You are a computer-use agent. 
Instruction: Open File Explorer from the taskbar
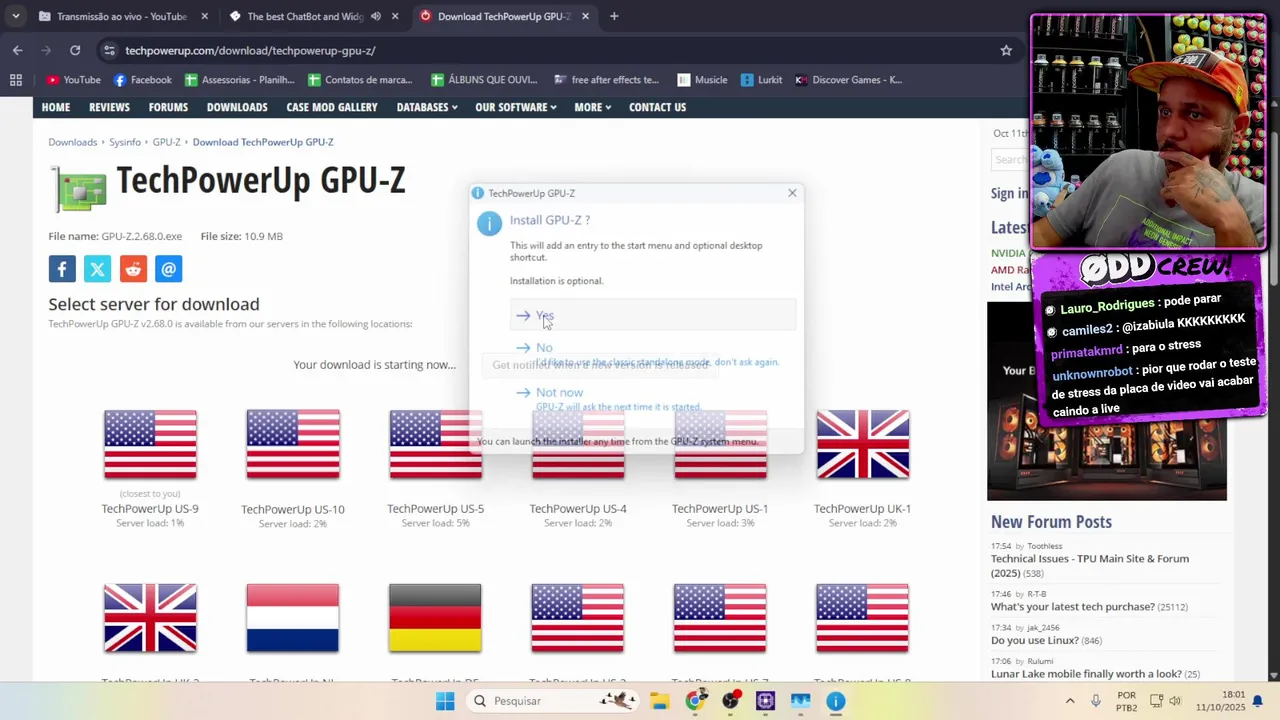660,701
